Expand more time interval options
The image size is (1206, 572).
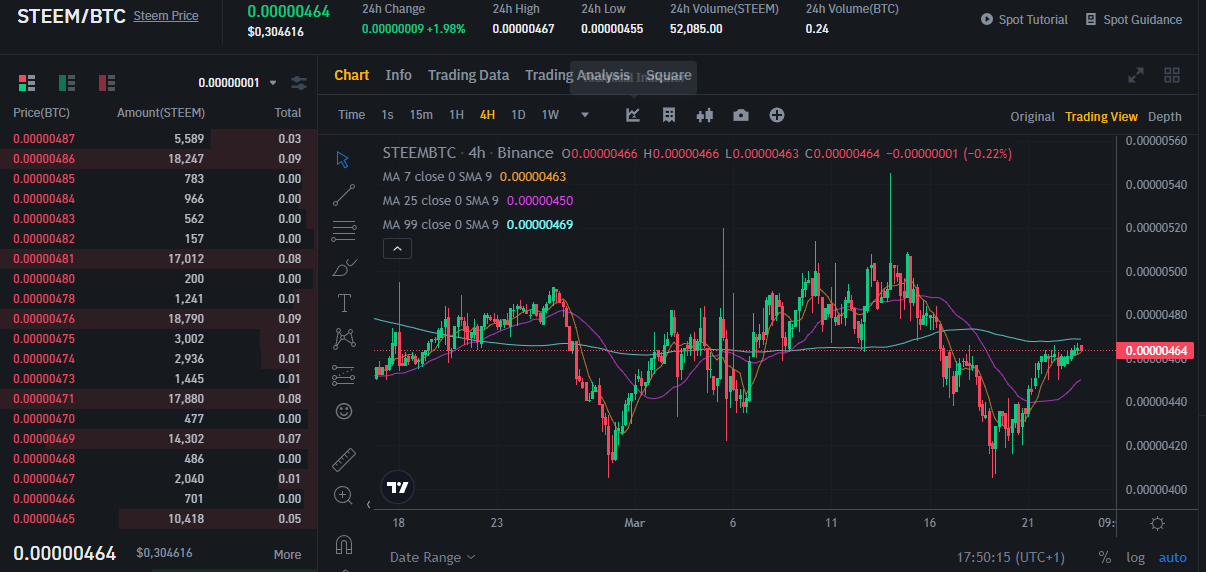pos(585,115)
